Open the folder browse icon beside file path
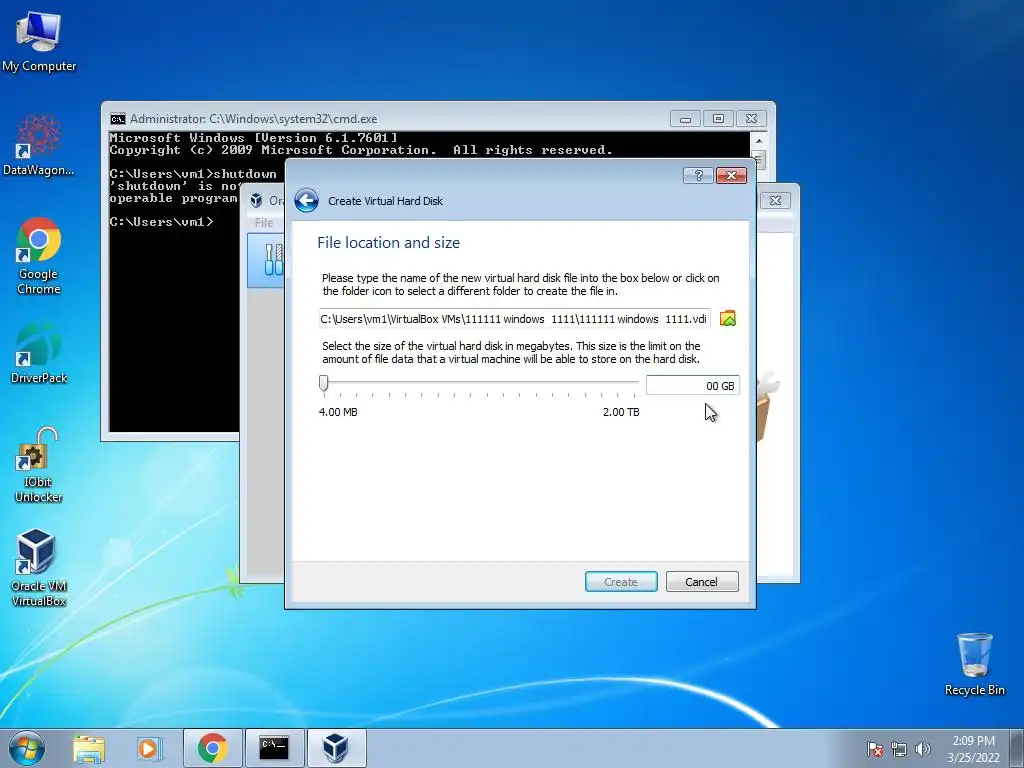Viewport: 1024px width, 768px height. [728, 319]
